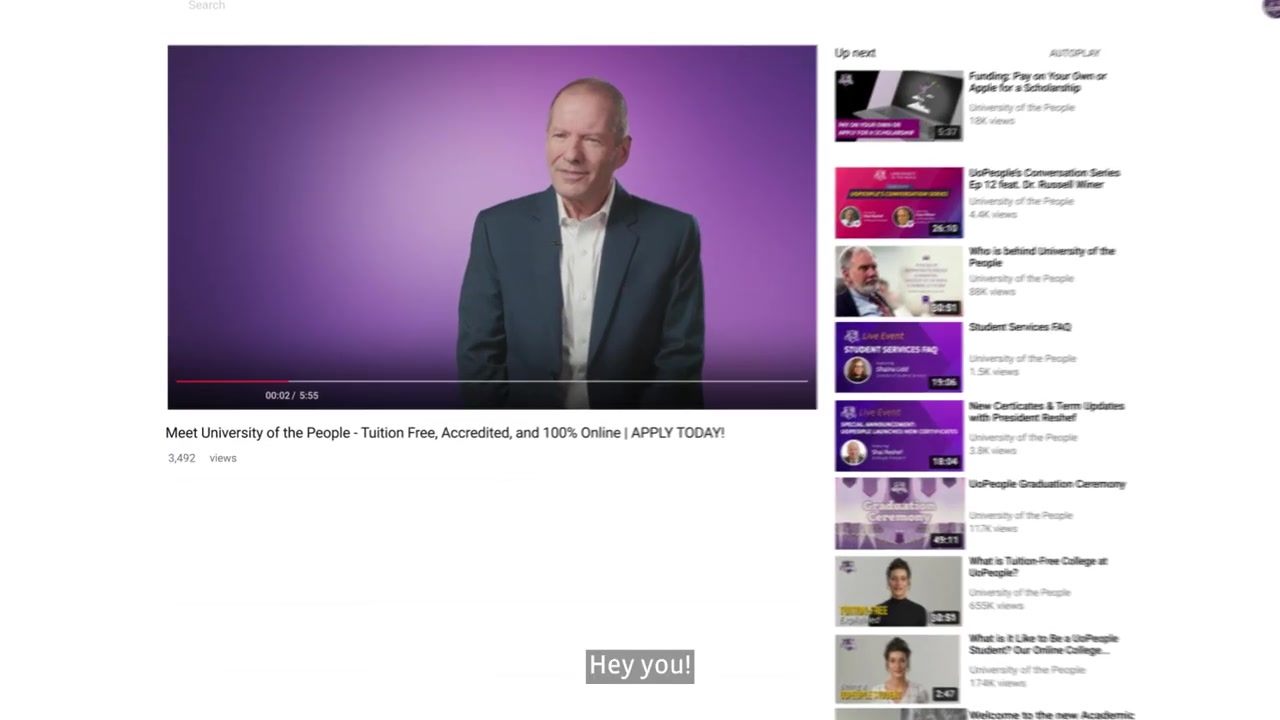Click the 'Meet University of the People' video title
The height and width of the screenshot is (720, 1280).
[445, 433]
